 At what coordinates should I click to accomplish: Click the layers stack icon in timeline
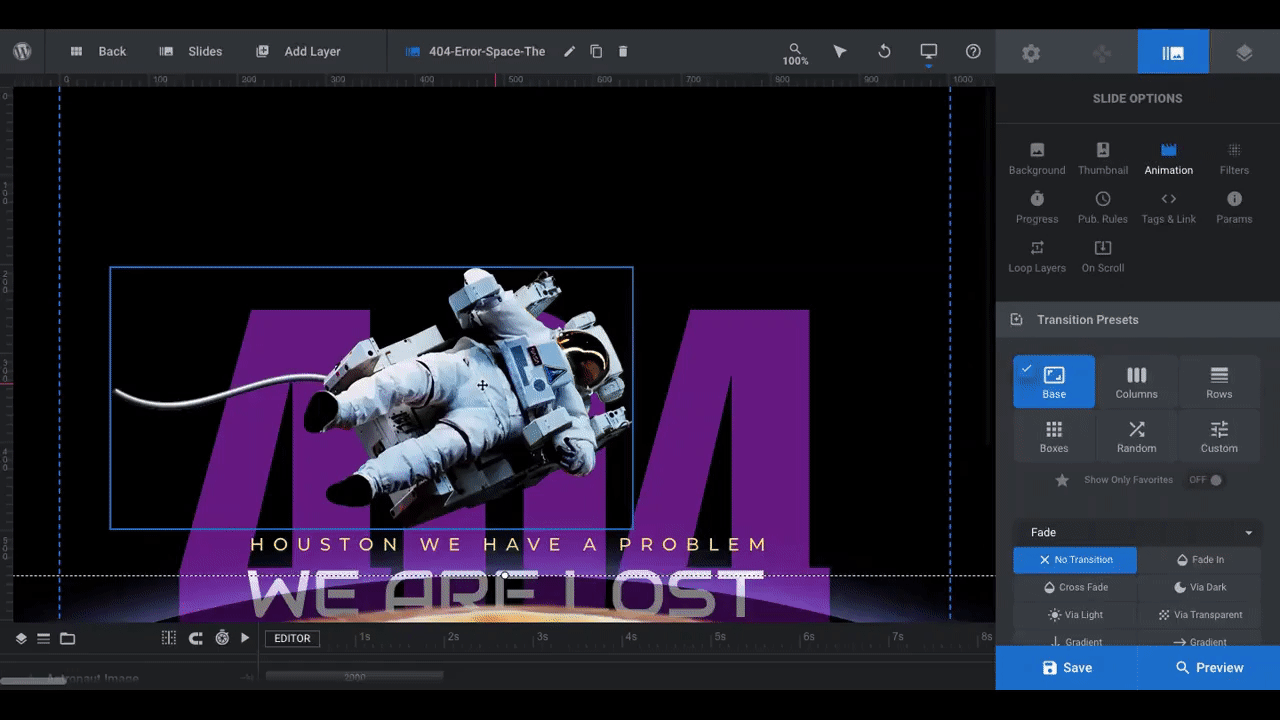point(21,638)
